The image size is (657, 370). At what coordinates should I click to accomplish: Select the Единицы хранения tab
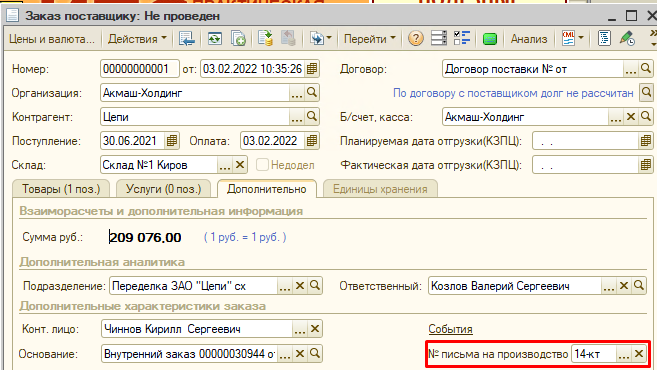380,189
